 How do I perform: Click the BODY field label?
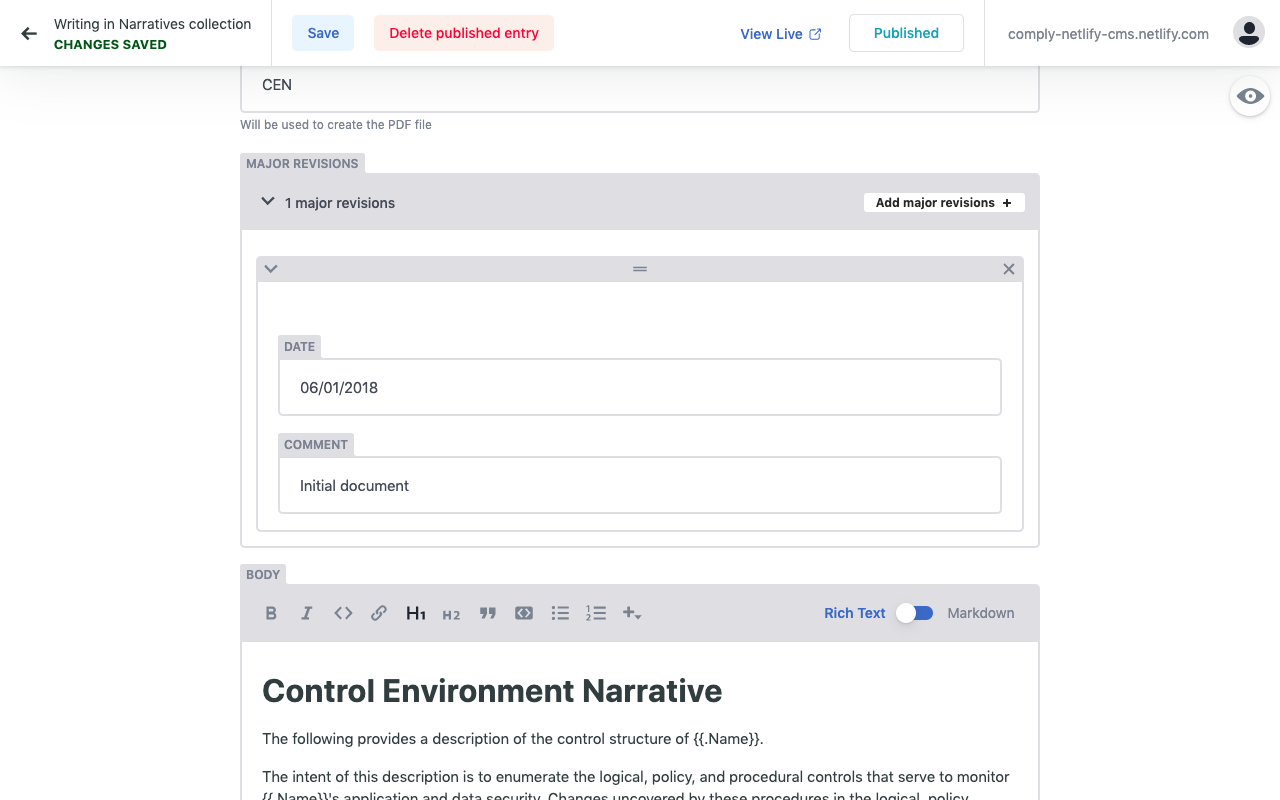263,574
